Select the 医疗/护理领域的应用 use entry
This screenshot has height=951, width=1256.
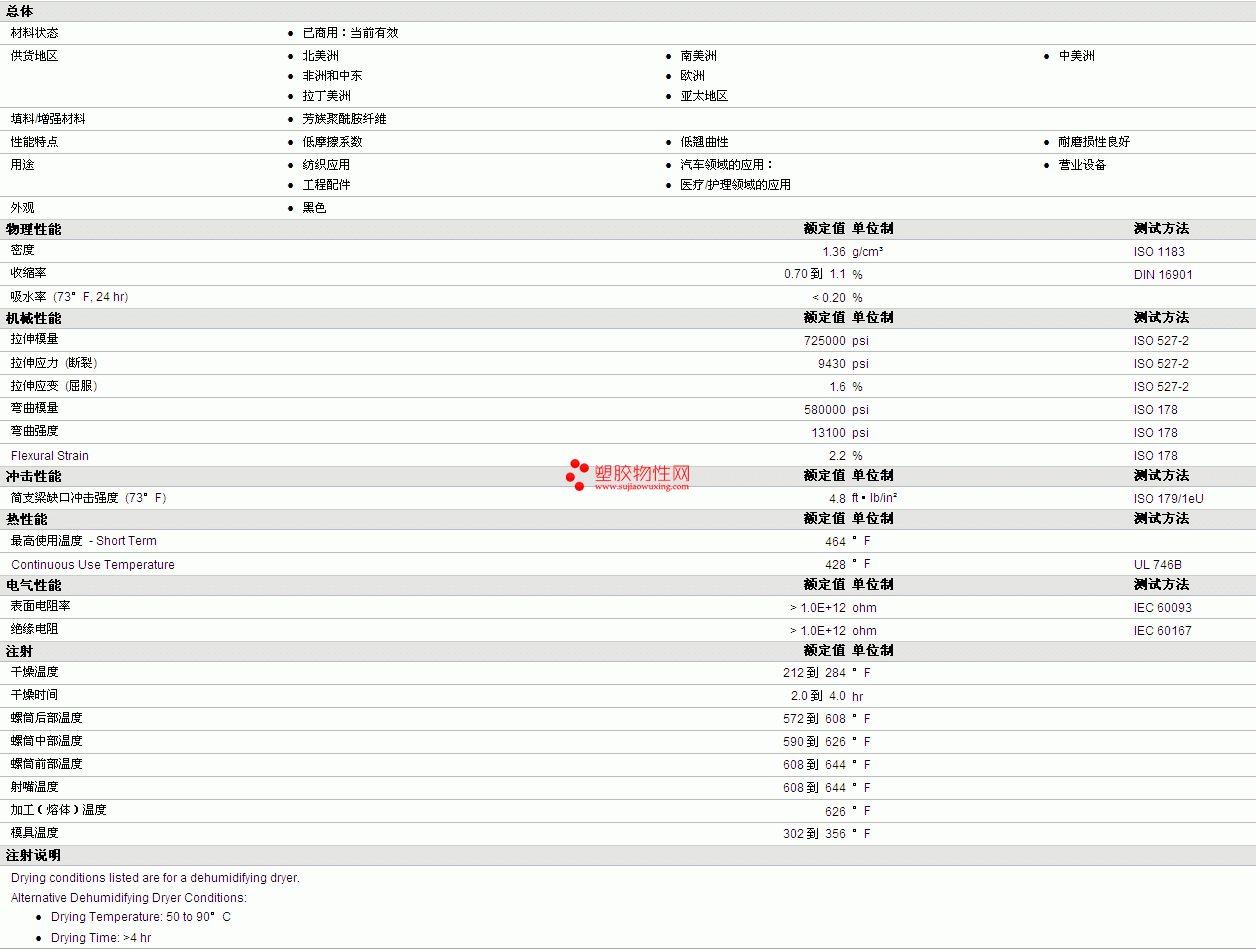(736, 185)
